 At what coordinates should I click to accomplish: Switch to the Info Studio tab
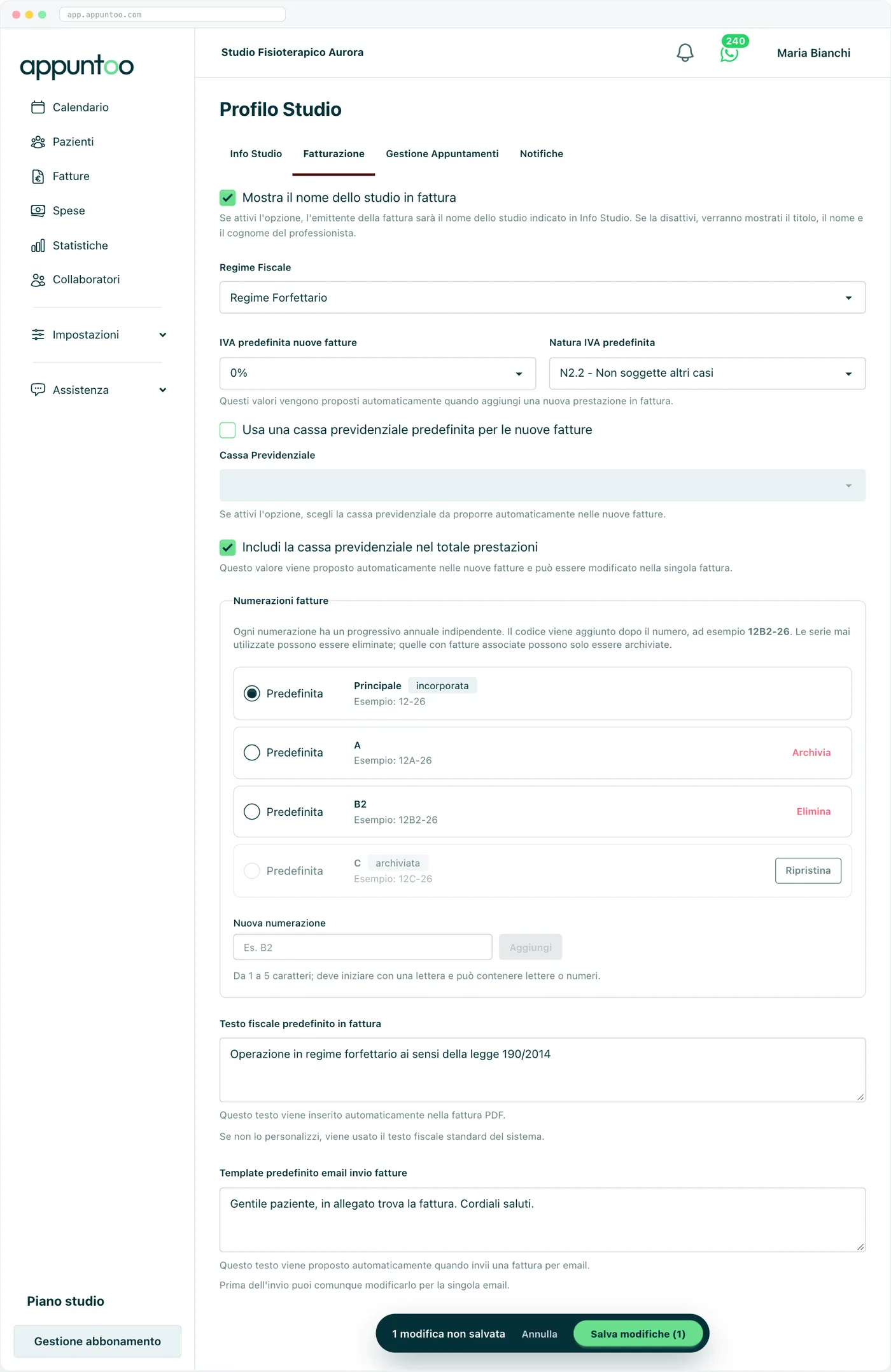(x=256, y=154)
